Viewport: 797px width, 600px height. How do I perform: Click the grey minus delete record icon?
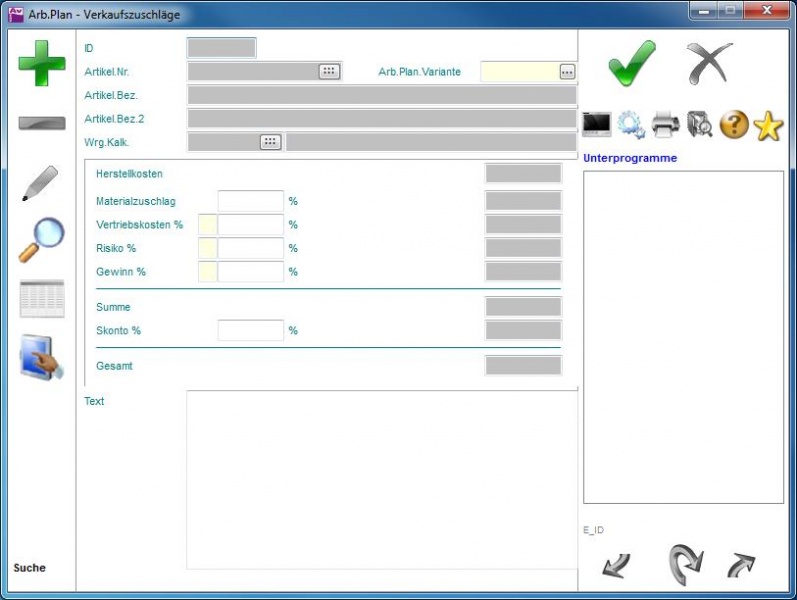pyautogui.click(x=41, y=123)
